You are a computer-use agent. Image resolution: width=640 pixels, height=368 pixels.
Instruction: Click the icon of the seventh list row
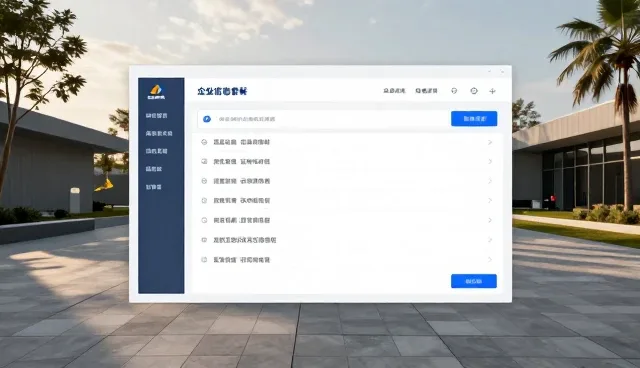pos(204,259)
